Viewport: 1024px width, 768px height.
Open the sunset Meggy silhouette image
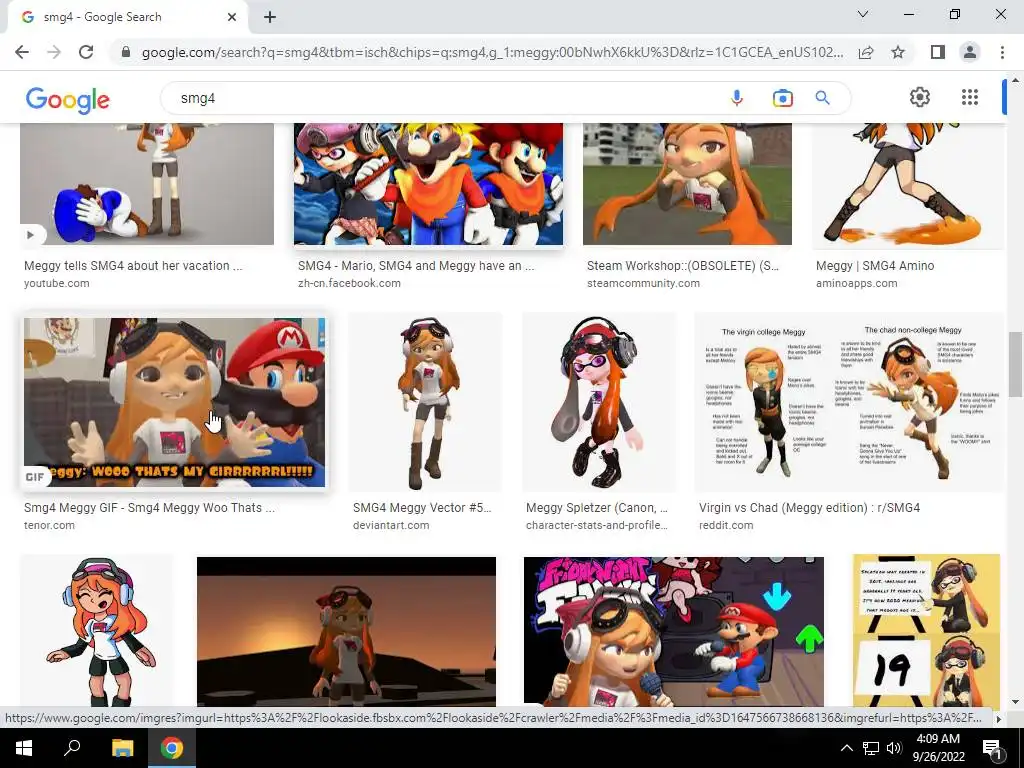point(346,631)
